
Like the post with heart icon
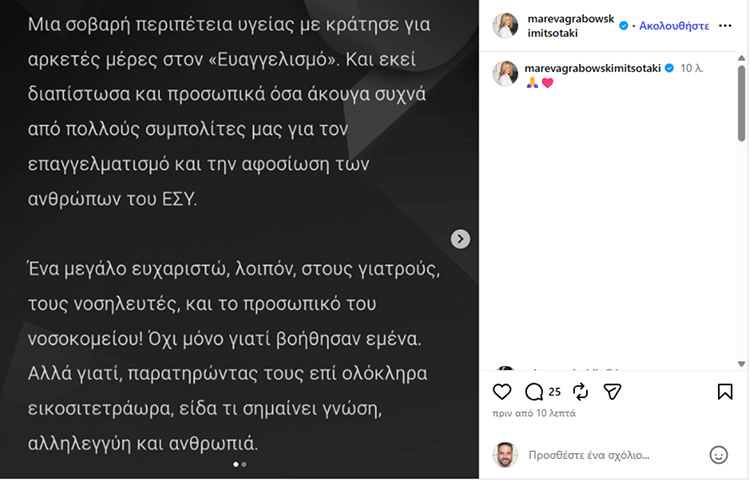502,391
